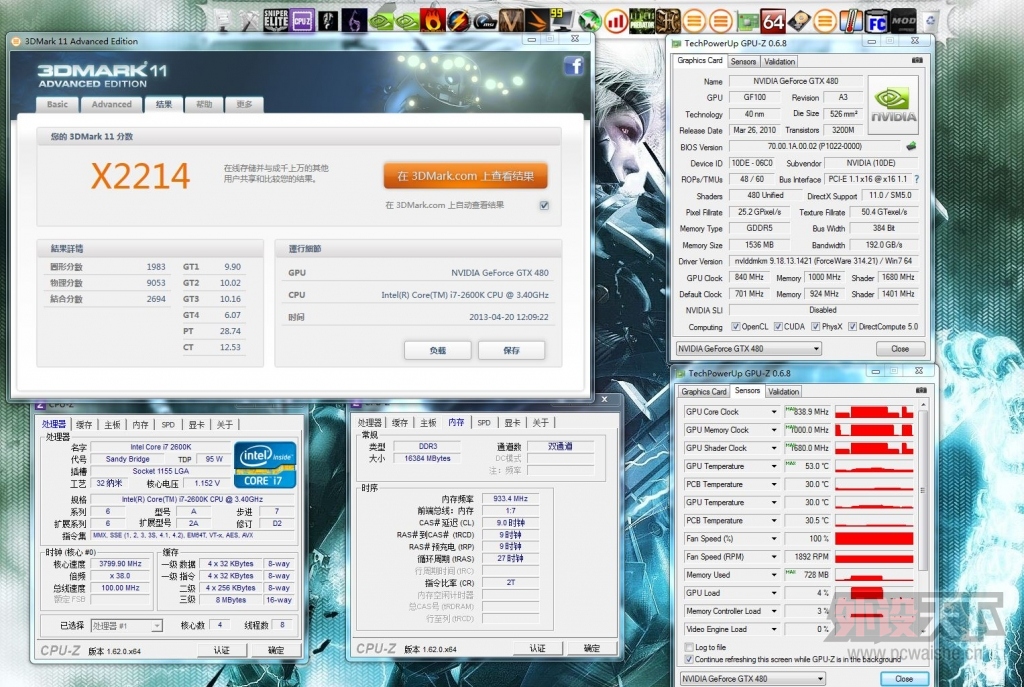Open 缓存 tab in CPU-Z processor window
Screen dimensions: 1024x687
[x=84, y=424]
